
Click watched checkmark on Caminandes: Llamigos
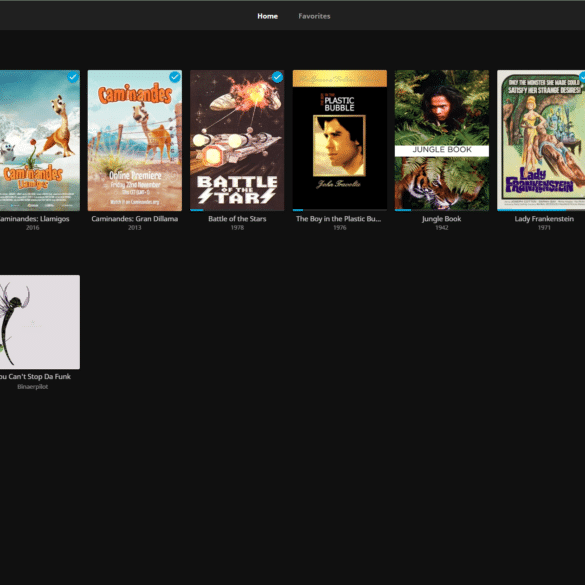(x=73, y=77)
